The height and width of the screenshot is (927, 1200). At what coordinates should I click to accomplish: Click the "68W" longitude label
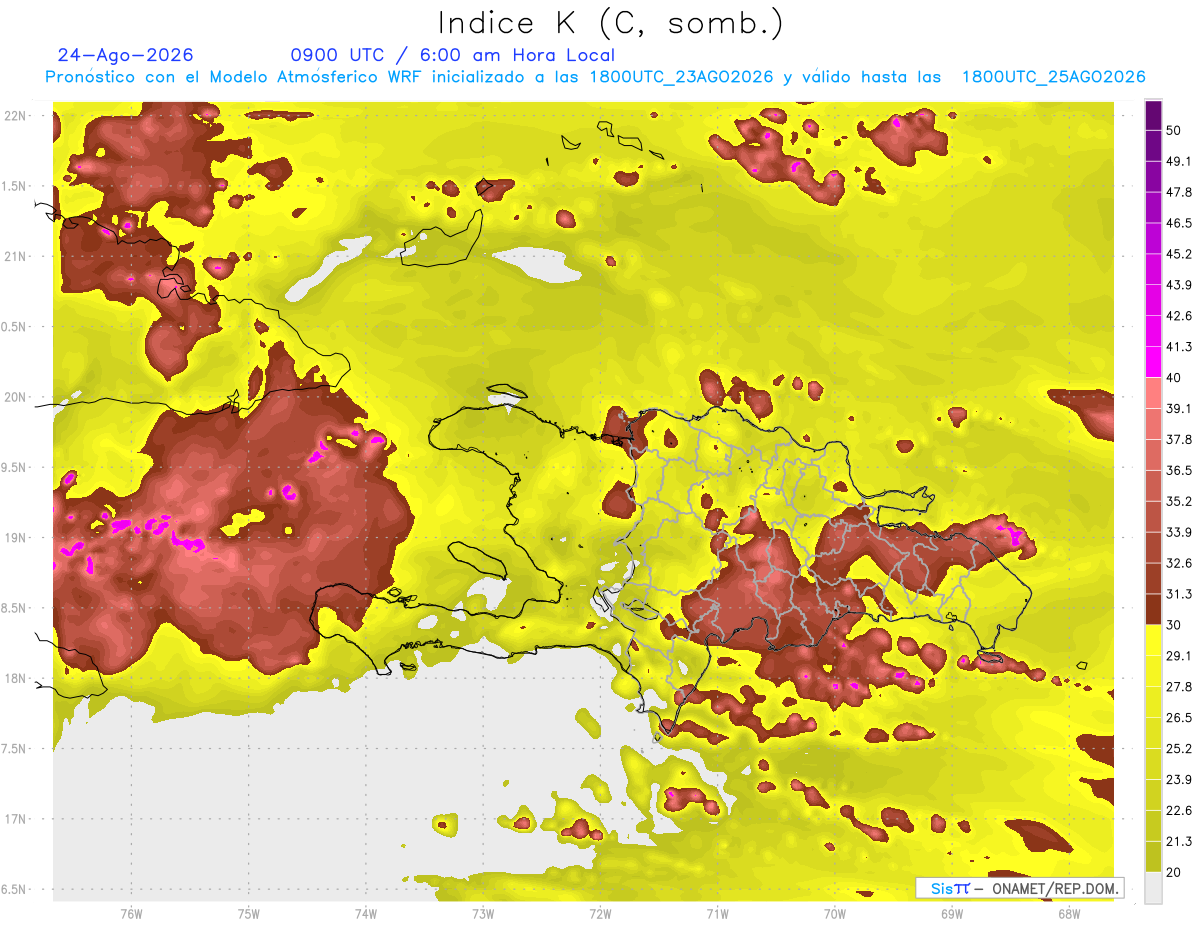pos(1069,913)
